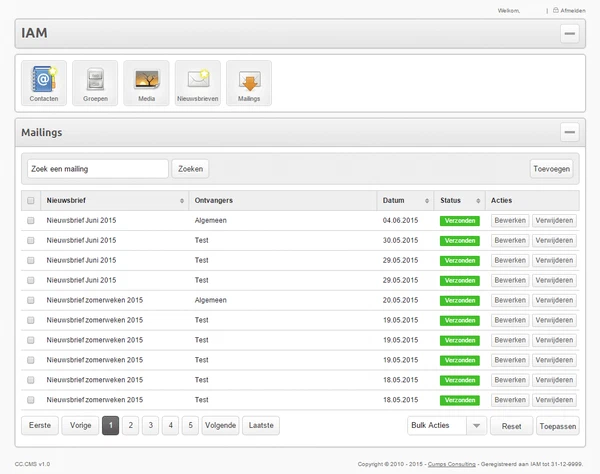
Task: Select page 3 in pagination
Action: [150, 426]
